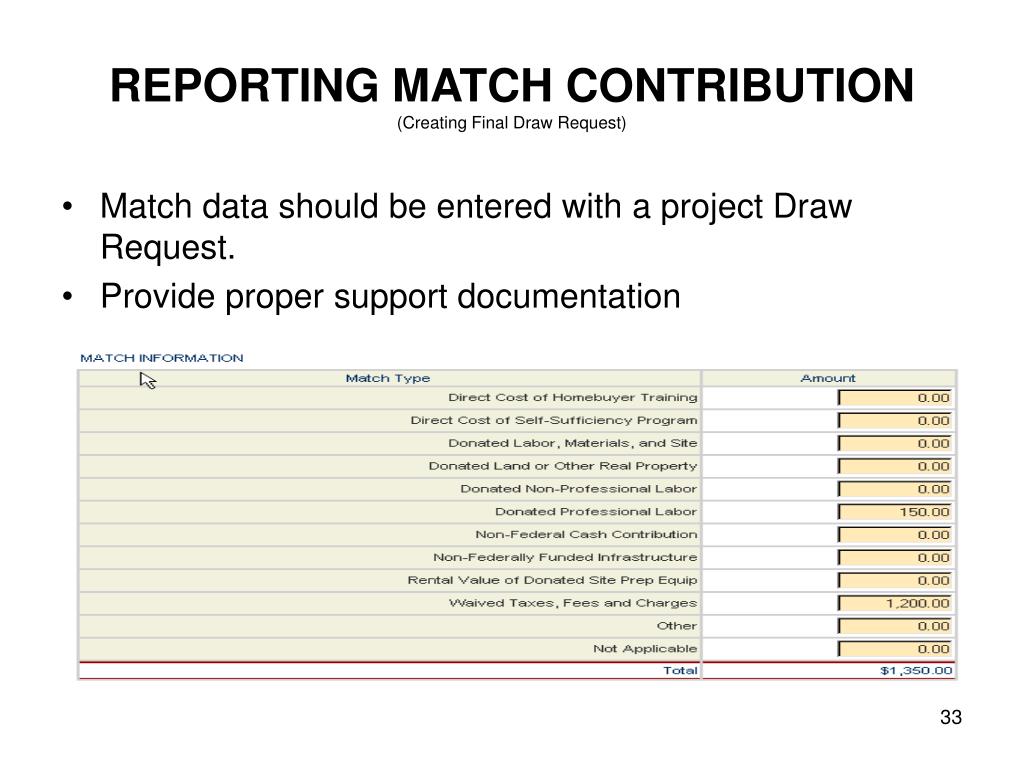This screenshot has width=1024, height=768.
Task: Click the Other match type amount field
Action: [895, 626]
